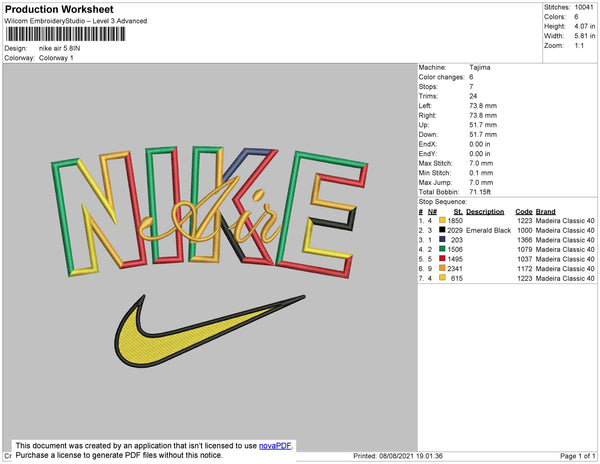Click the Stops value 7
The height and width of the screenshot is (464, 600).
[x=471, y=86]
